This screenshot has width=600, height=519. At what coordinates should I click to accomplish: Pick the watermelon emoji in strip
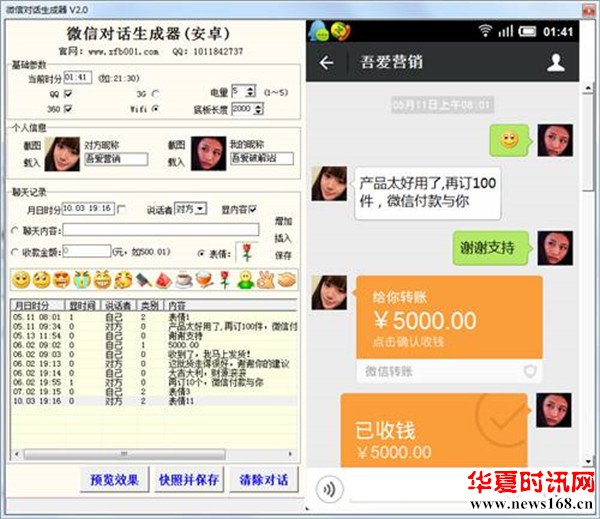click(x=164, y=280)
